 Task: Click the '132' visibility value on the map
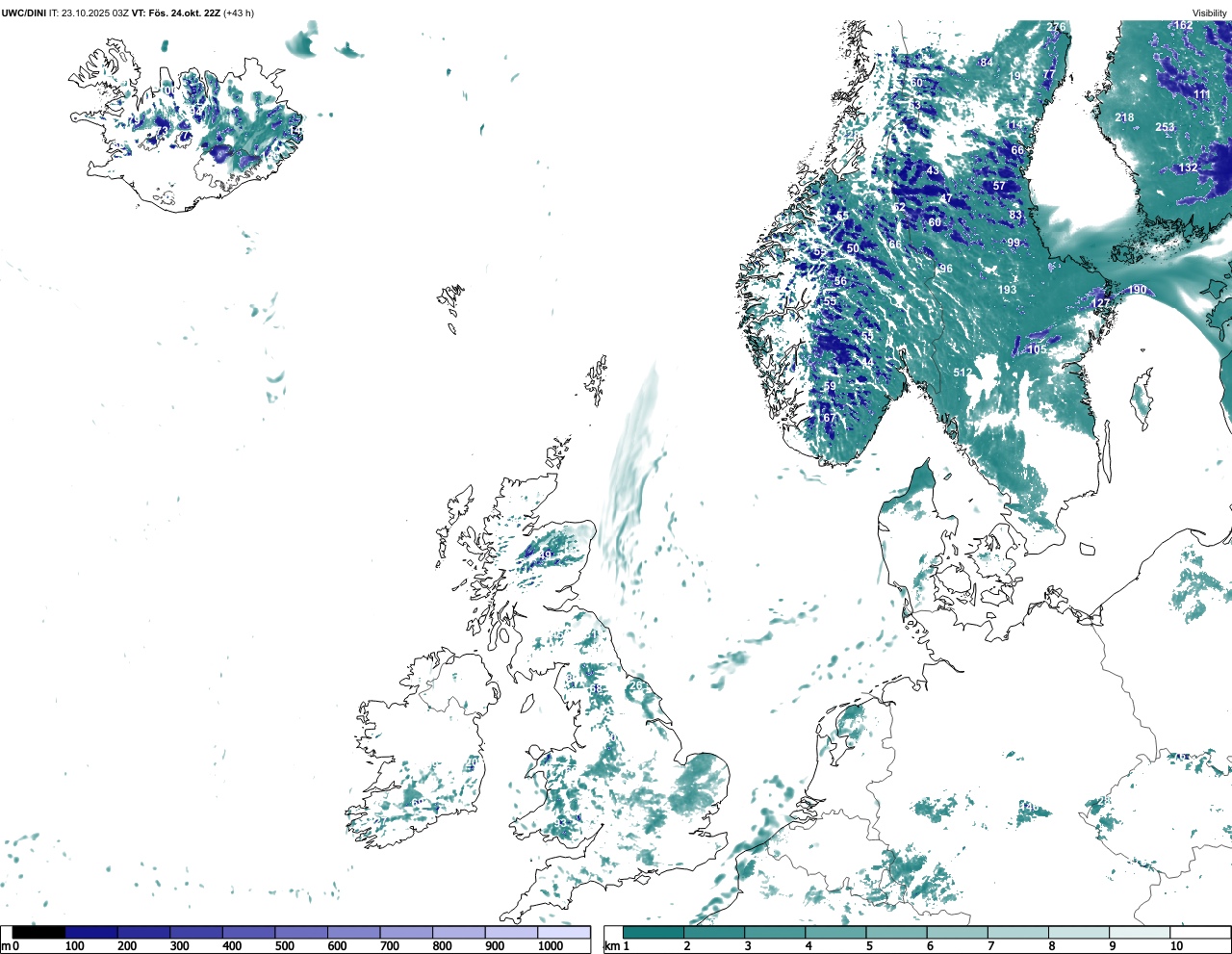tap(1189, 168)
